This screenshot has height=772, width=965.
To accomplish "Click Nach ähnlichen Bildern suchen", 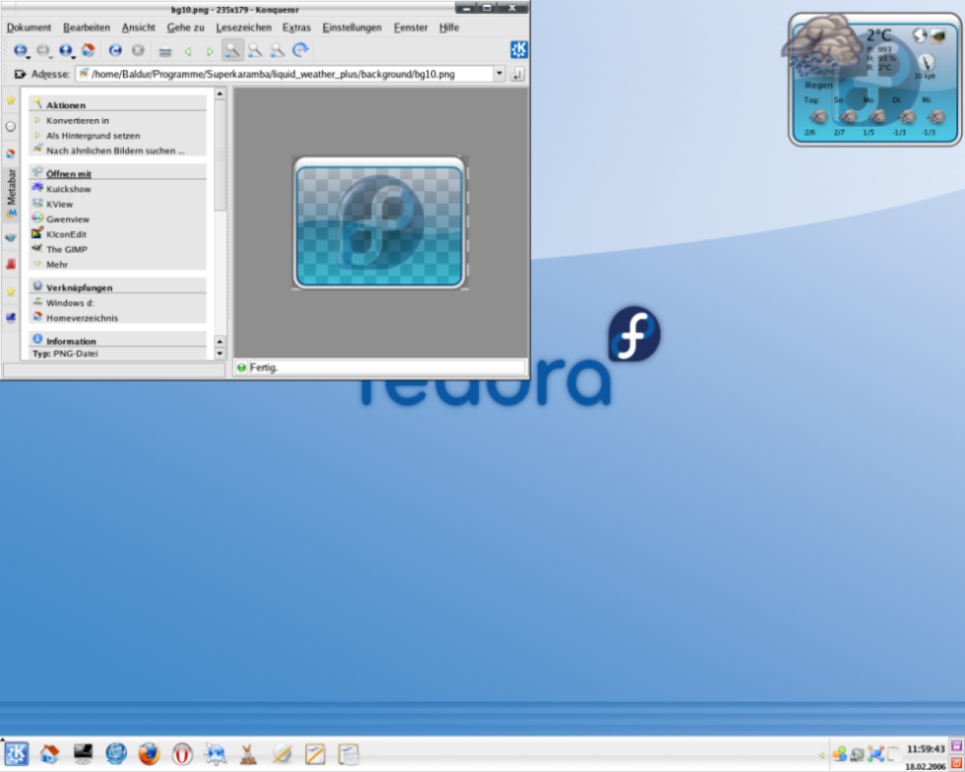I will 115,151.
